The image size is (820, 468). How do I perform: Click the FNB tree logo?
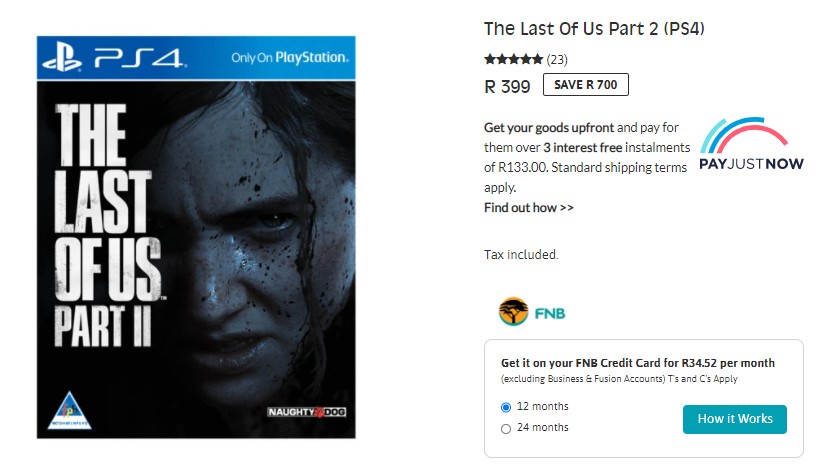pos(513,312)
